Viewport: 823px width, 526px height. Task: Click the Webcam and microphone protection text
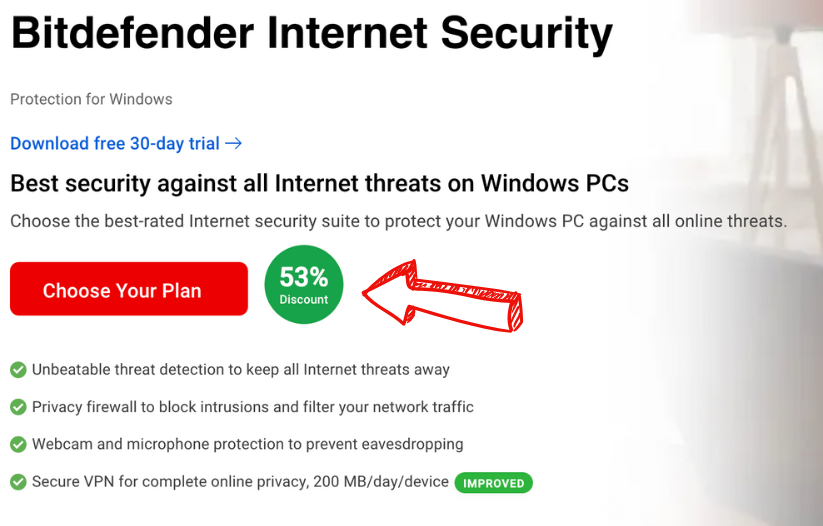tap(248, 444)
